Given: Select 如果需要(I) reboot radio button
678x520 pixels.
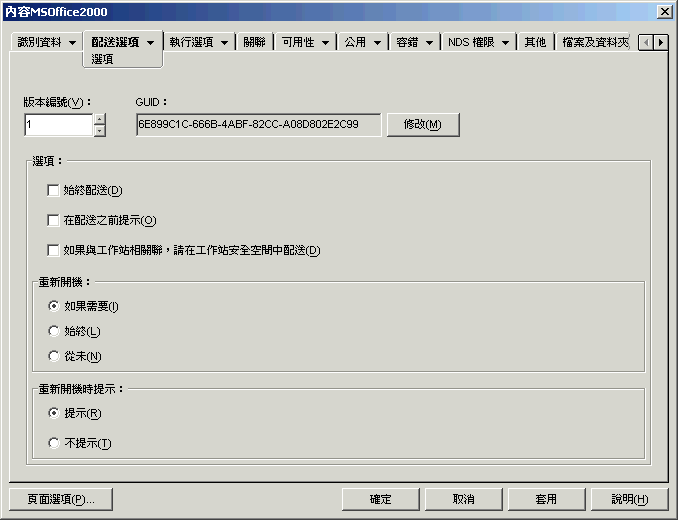Looking at the screenshot, I should coord(54,306).
